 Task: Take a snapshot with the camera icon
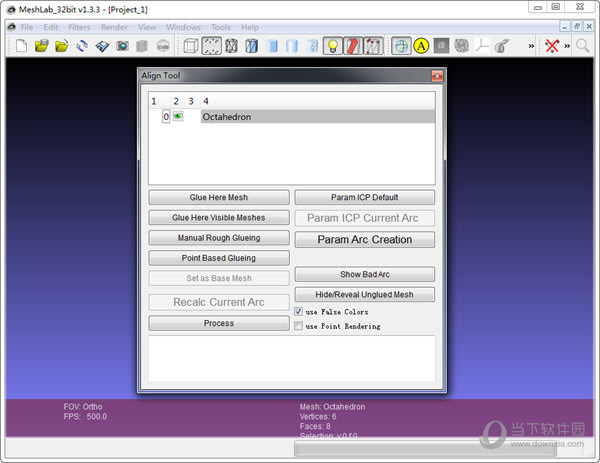pos(122,46)
